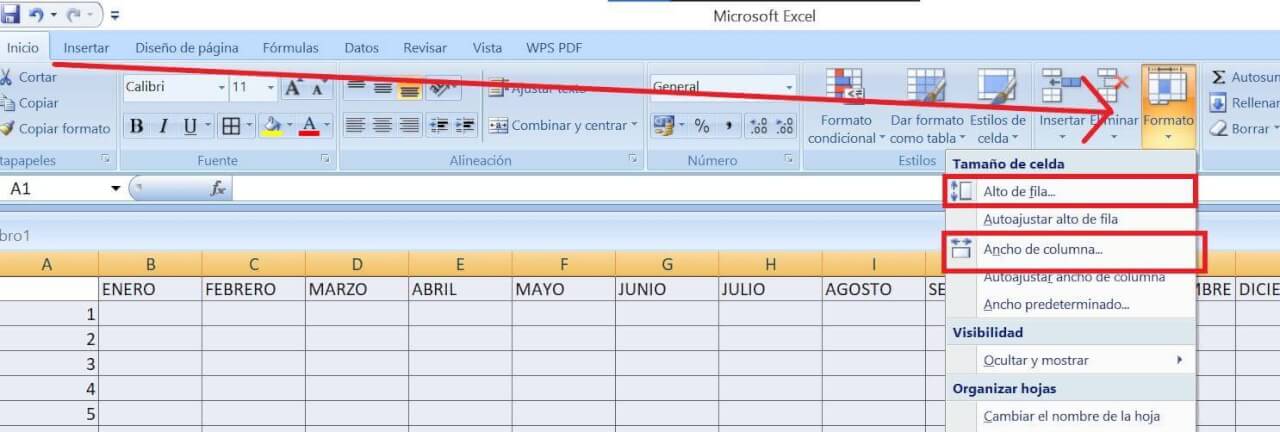Image resolution: width=1280 pixels, height=432 pixels.
Task: Choose Cambiar el nombre de la hoja
Action: (x=1070, y=416)
